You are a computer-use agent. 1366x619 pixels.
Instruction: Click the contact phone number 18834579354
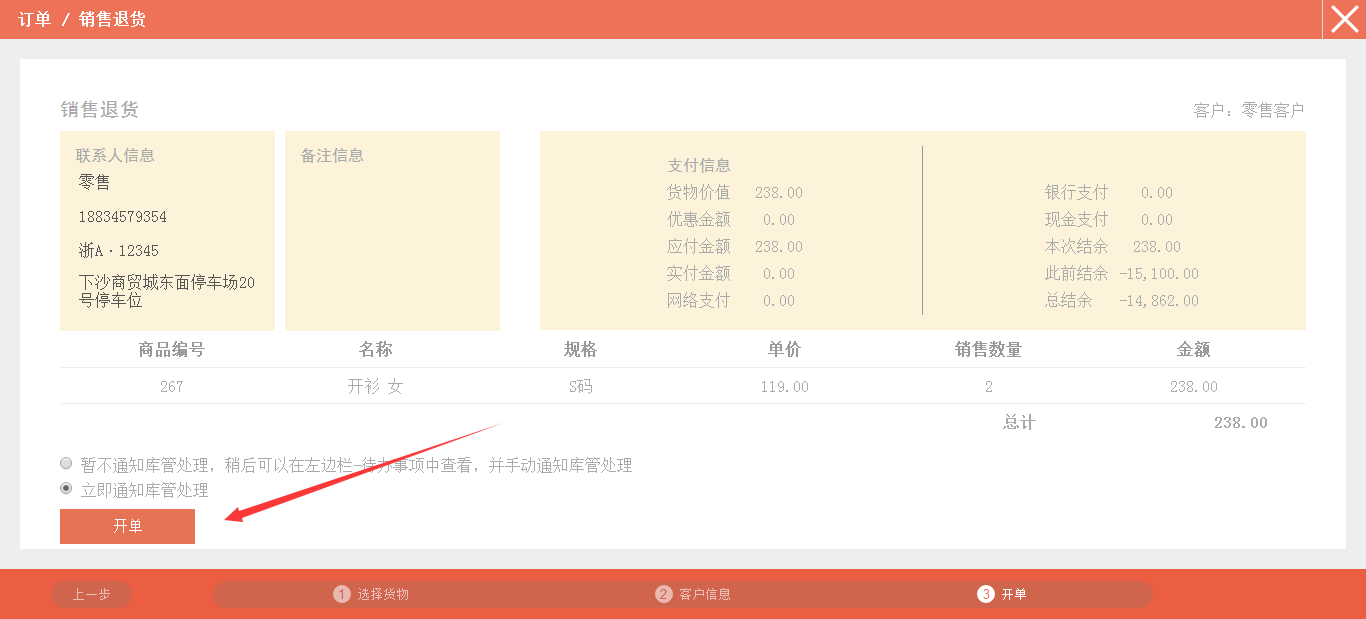[123, 217]
